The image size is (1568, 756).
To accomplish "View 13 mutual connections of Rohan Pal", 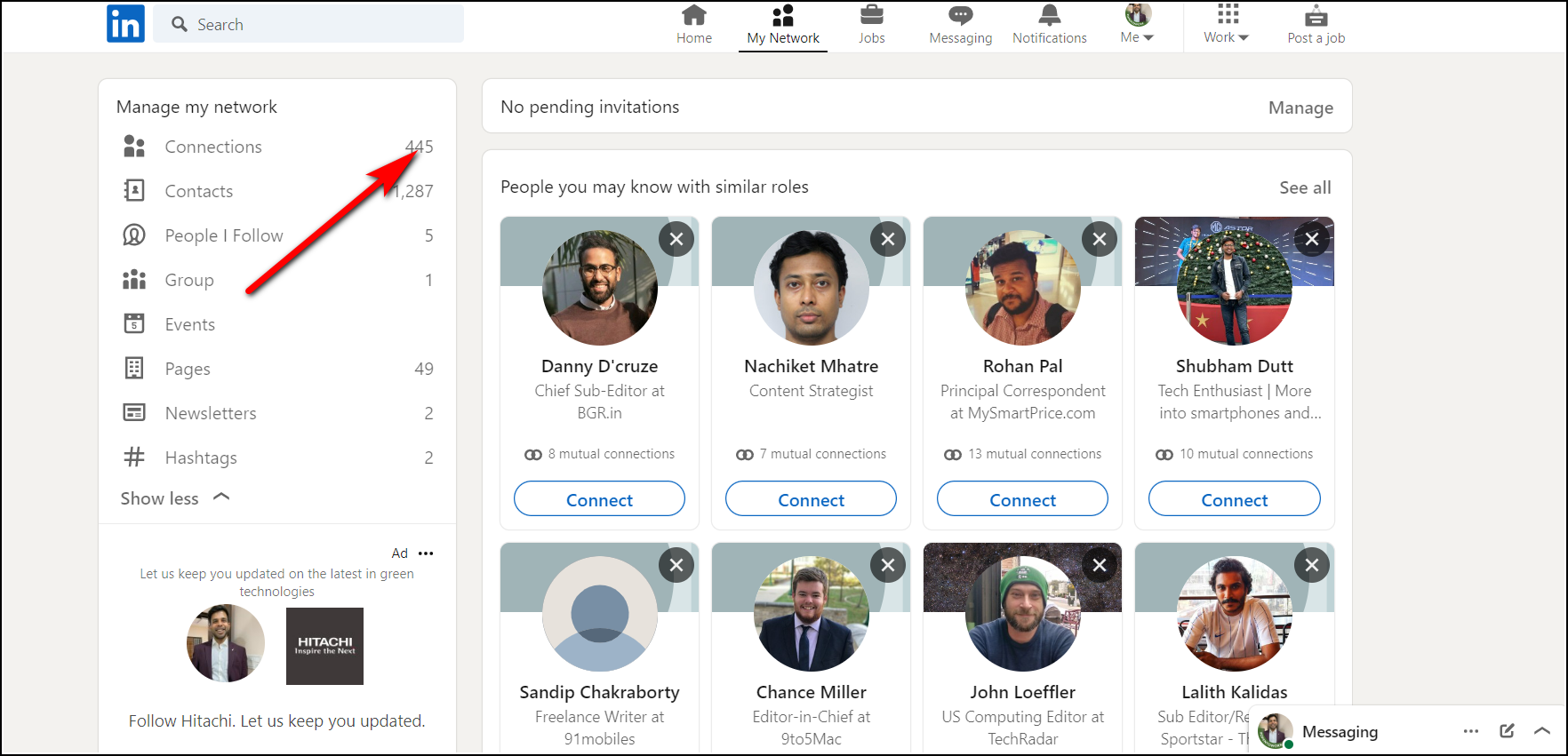I will pos(1022,454).
